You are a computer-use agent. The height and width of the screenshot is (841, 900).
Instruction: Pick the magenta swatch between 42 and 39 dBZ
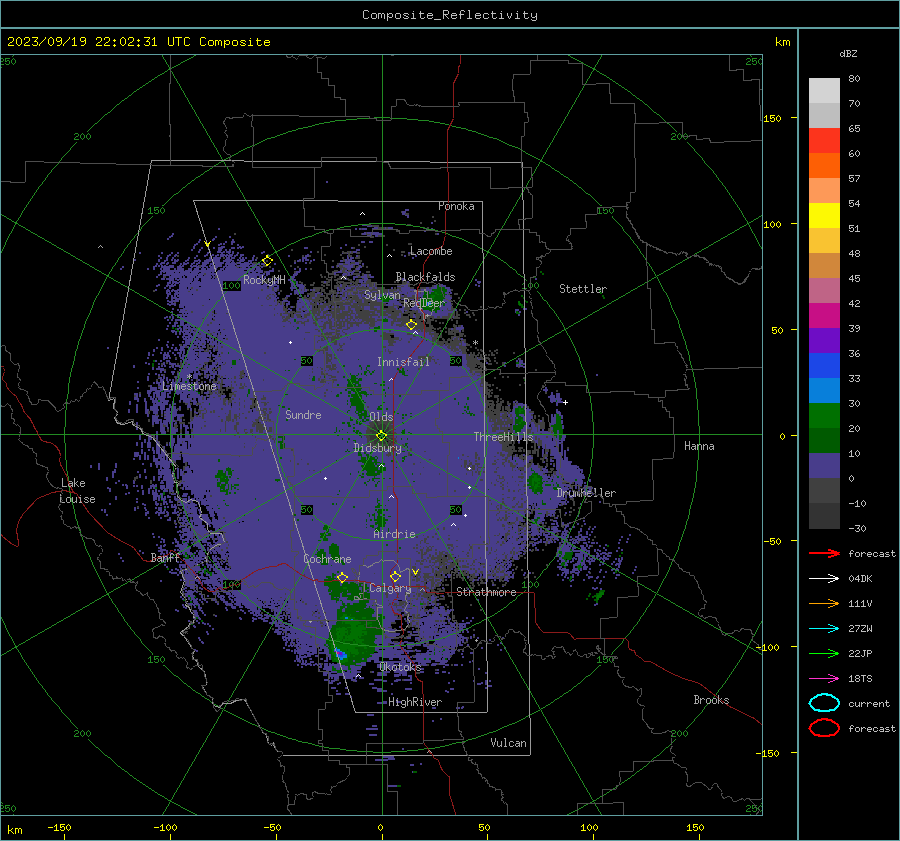tap(824, 316)
